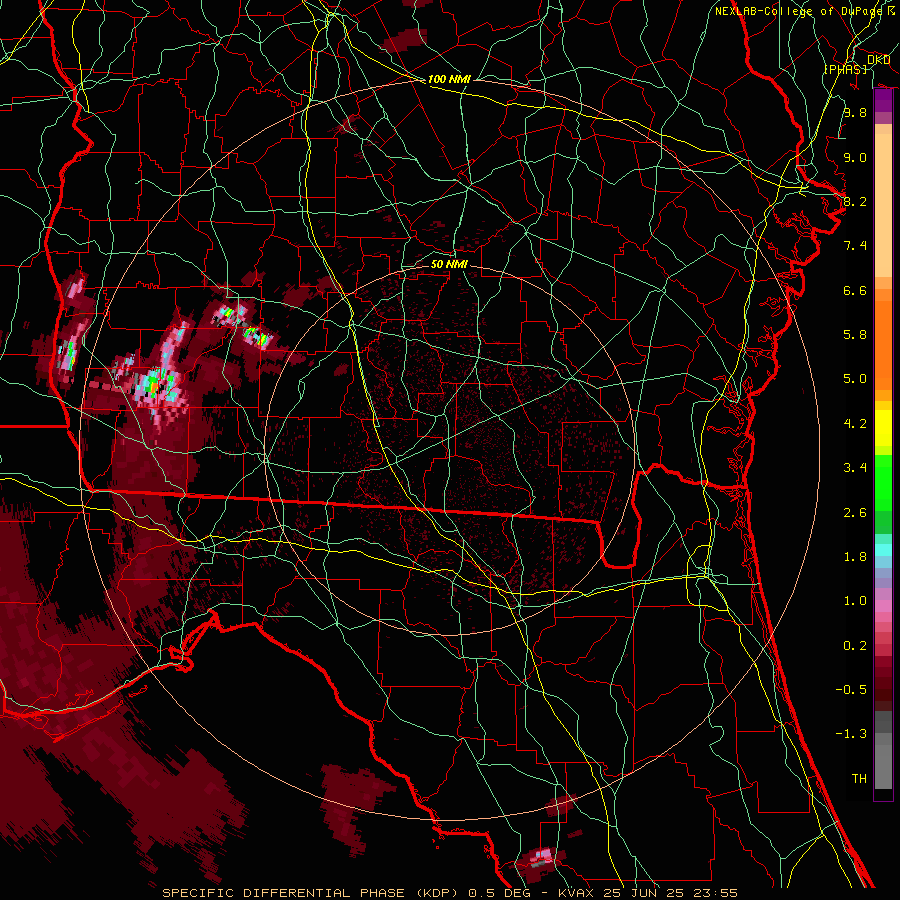Pick the orange segment of the color bar
Viewport: 900px width, 900px height.
(x=883, y=344)
